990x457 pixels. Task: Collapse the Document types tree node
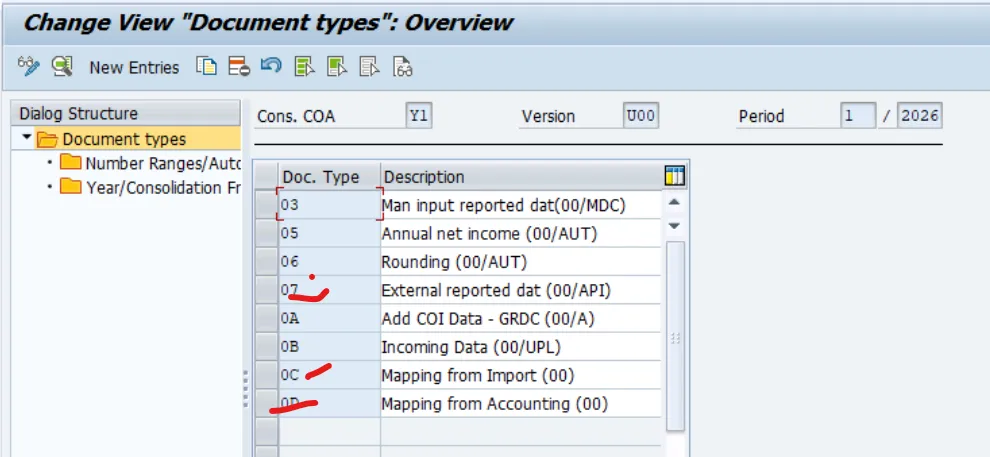point(27,139)
